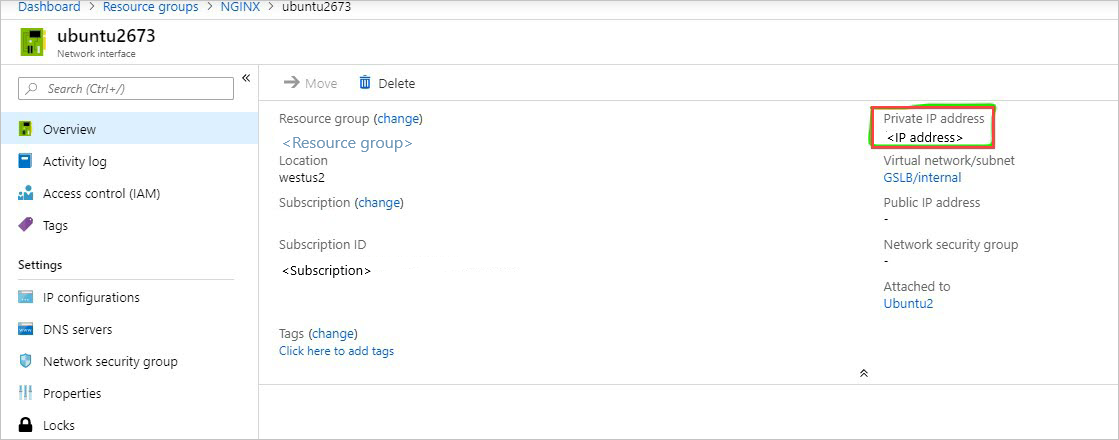Click the Location label
Screen dimensions: 1119x440
point(303,160)
